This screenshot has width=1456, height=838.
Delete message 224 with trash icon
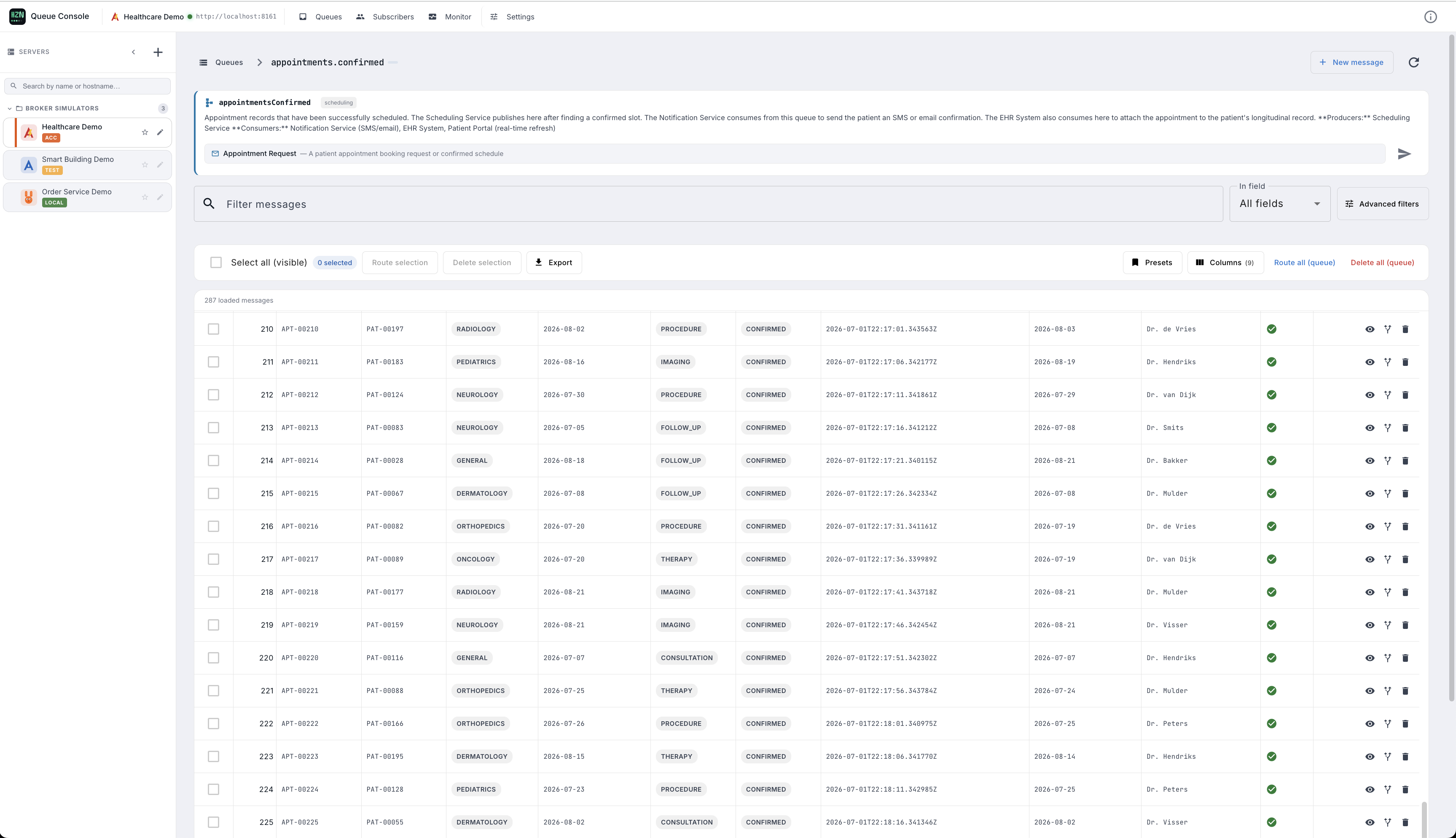click(x=1405, y=789)
